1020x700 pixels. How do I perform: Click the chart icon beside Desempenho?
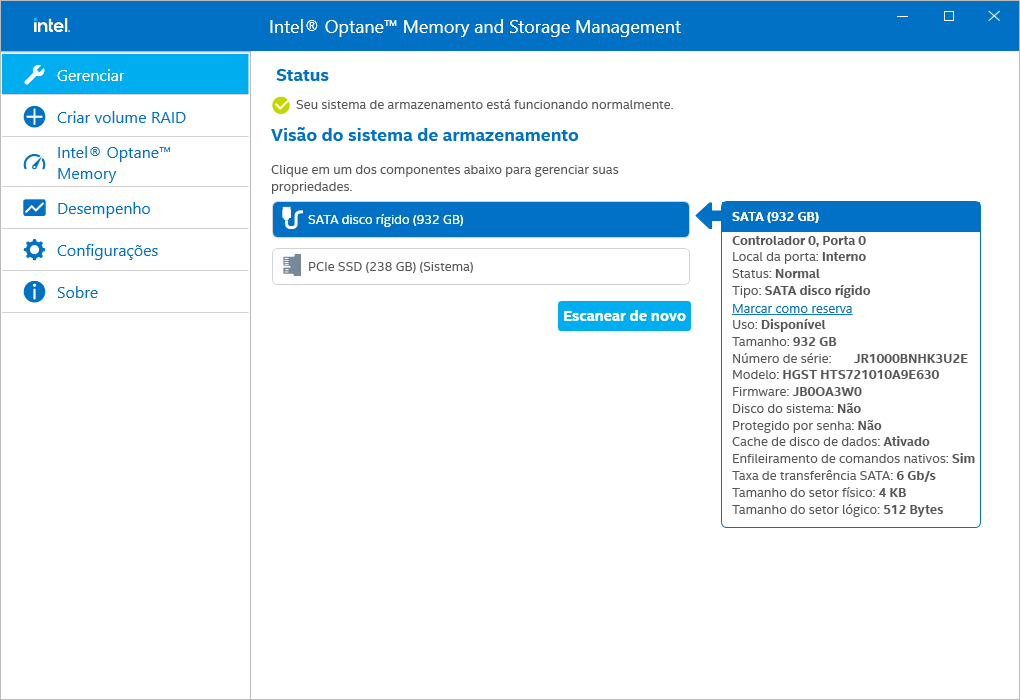pyautogui.click(x=34, y=208)
